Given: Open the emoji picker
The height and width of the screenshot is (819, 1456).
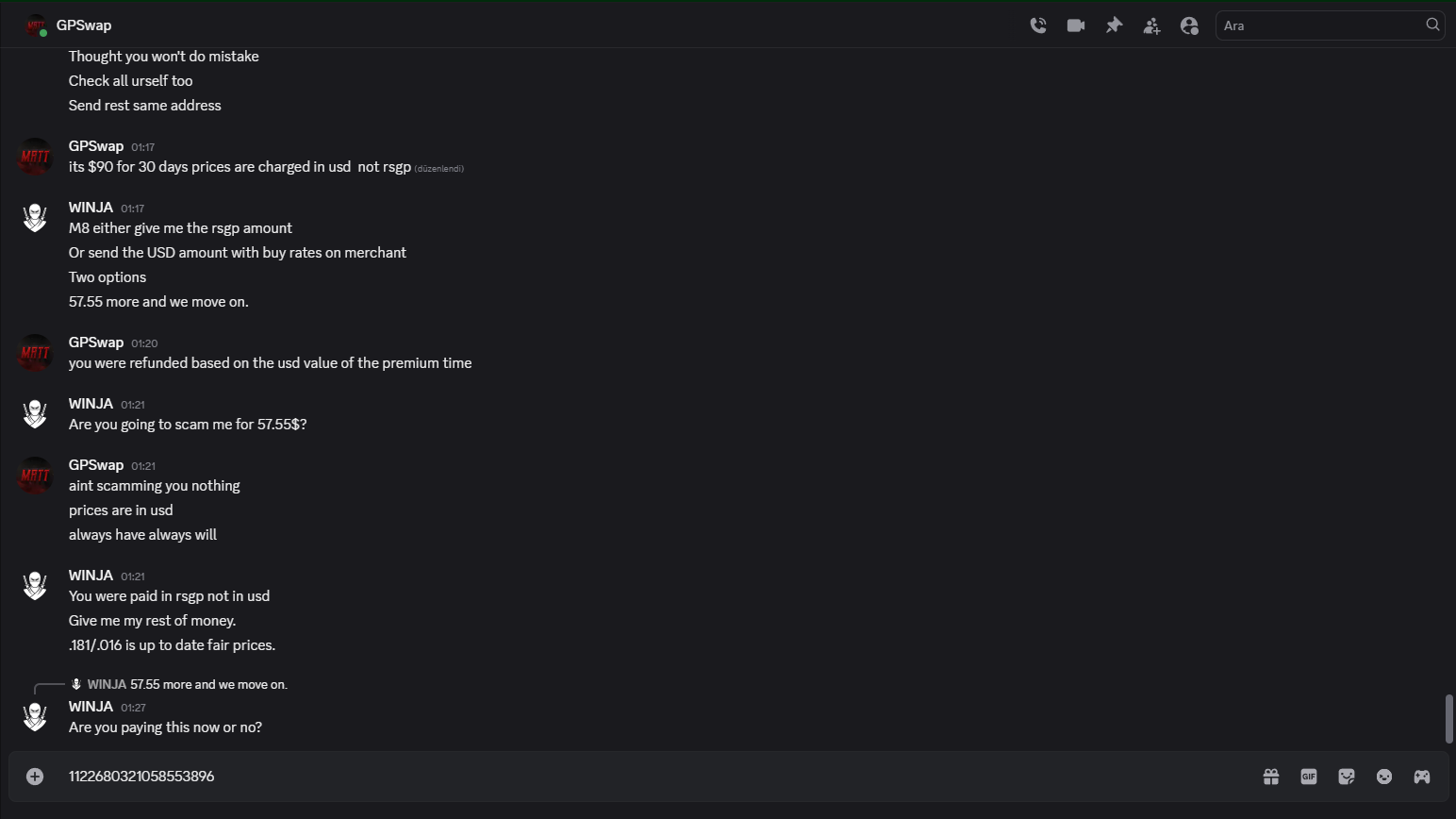Looking at the screenshot, I should pyautogui.click(x=1384, y=777).
